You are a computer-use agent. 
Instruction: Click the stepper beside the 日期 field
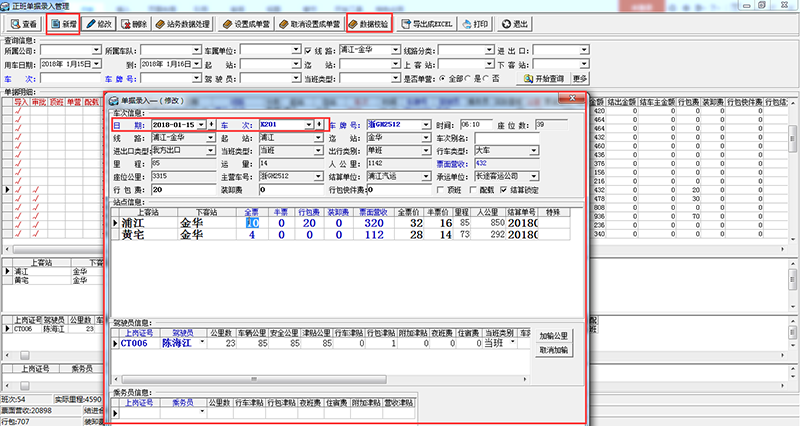pyautogui.click(x=211, y=124)
